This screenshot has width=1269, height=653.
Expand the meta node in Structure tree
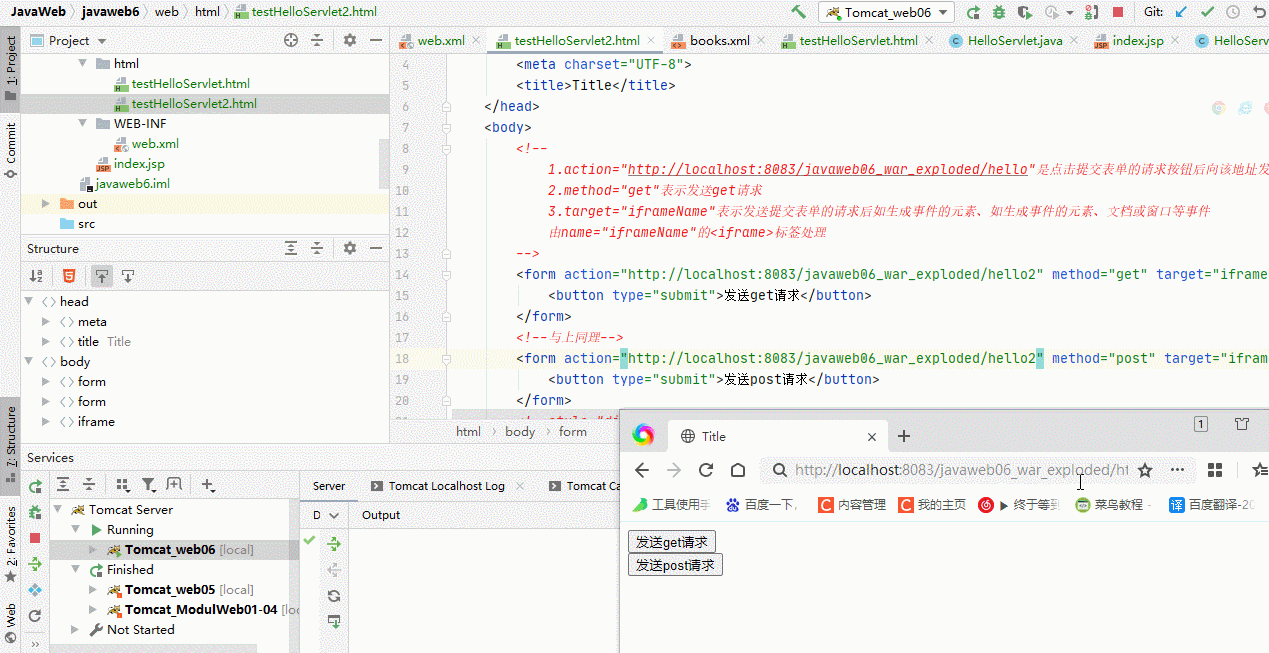coord(45,321)
